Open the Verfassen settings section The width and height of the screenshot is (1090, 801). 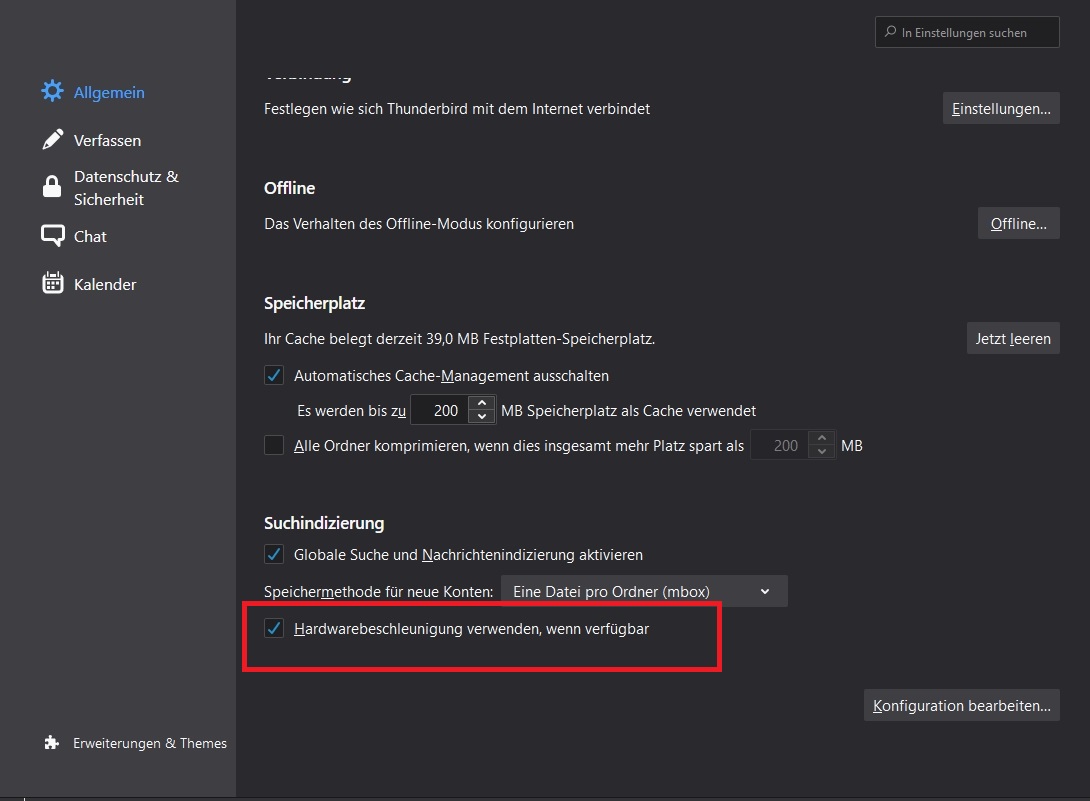(107, 140)
